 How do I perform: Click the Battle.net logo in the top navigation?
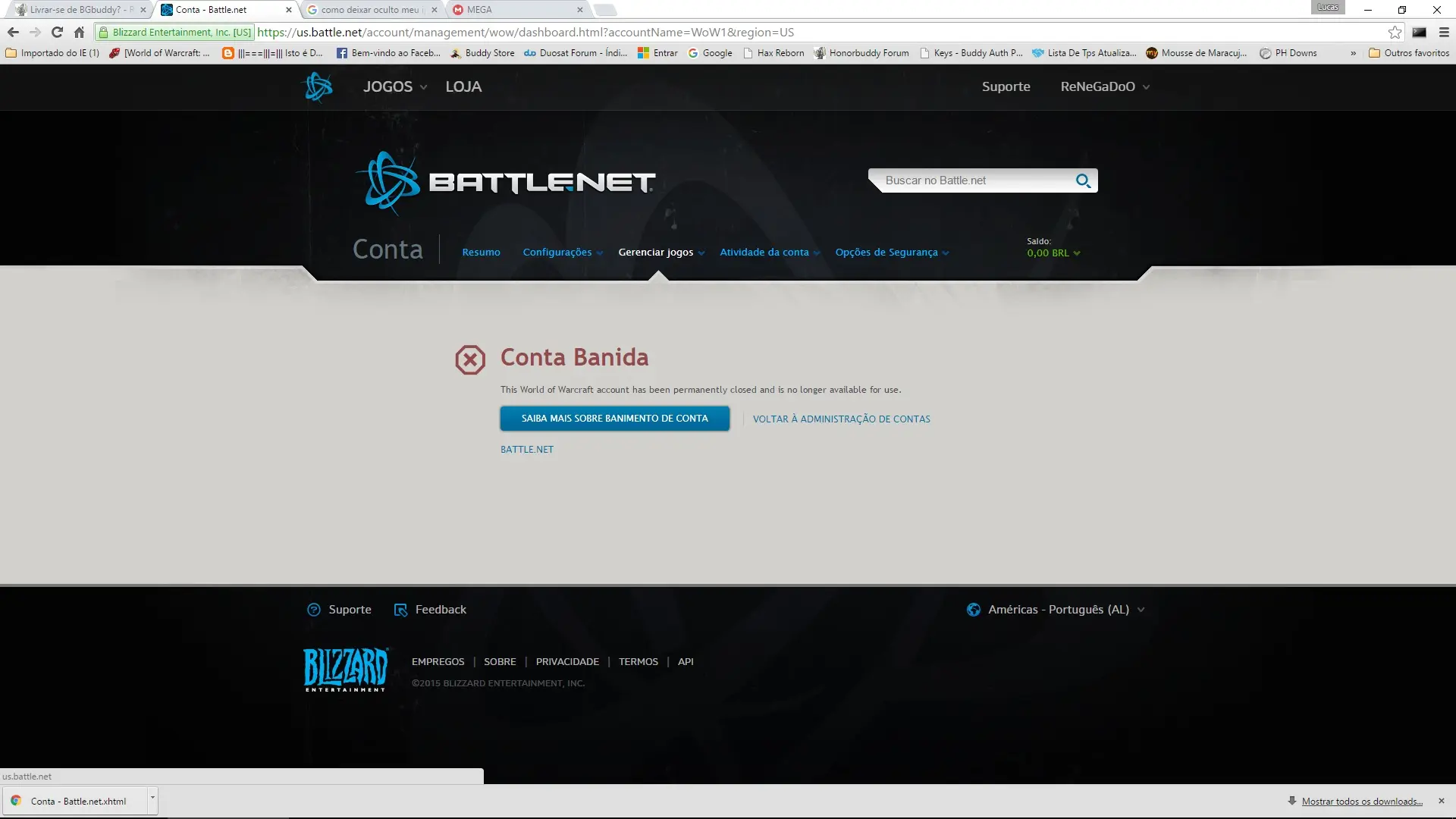pos(318,86)
